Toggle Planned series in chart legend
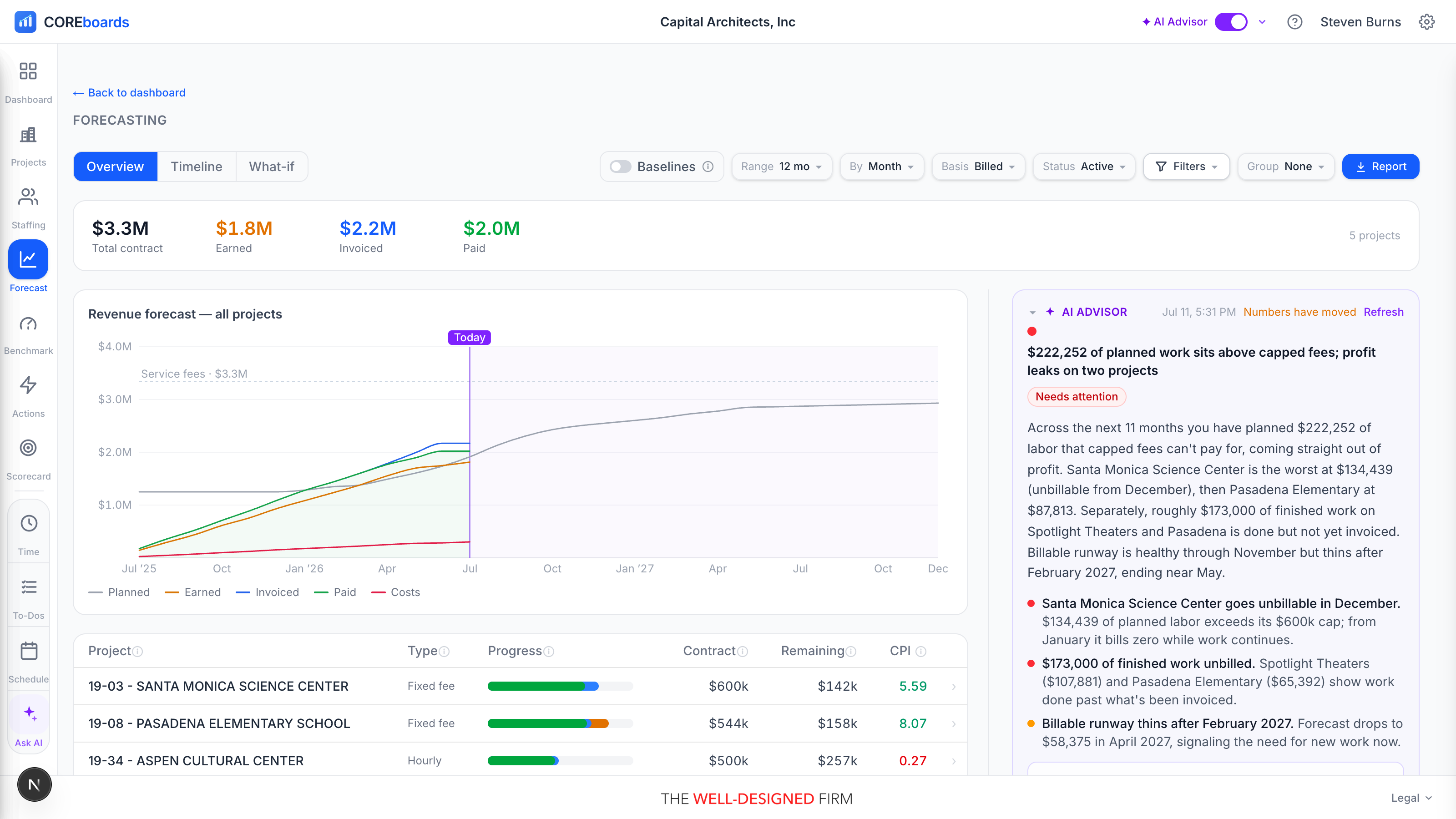 119,592
